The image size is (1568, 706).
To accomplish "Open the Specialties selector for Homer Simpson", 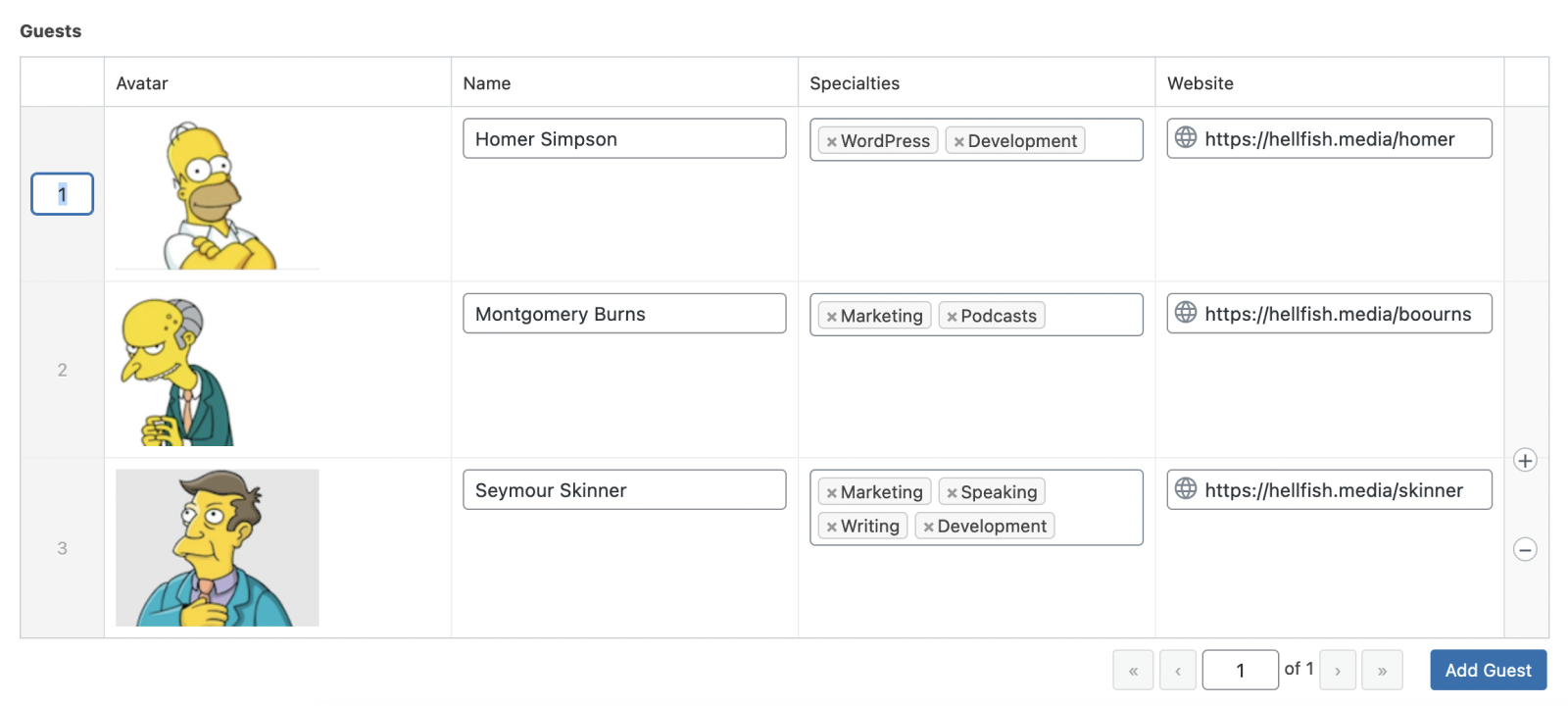I will tap(1107, 139).
